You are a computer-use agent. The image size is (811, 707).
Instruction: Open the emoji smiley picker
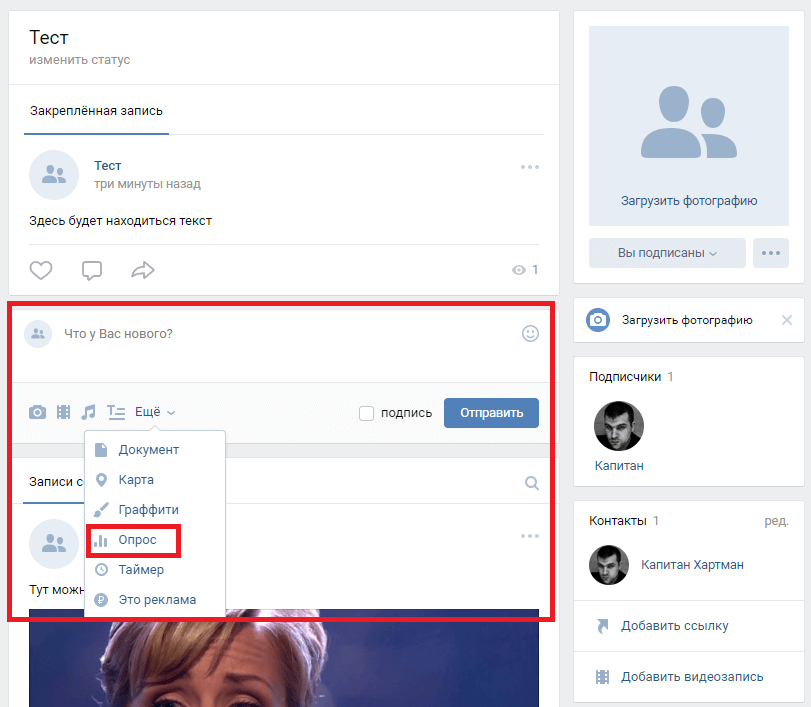[x=530, y=333]
